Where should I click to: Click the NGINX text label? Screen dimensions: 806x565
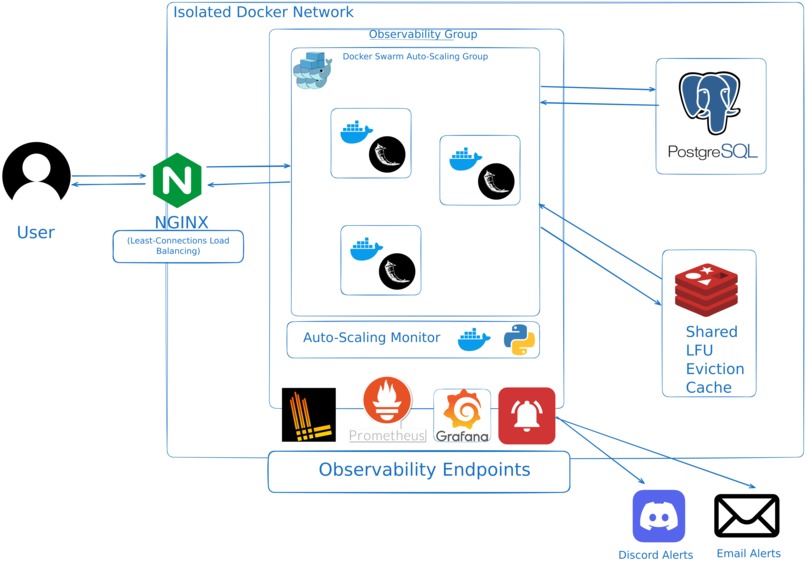[181, 222]
